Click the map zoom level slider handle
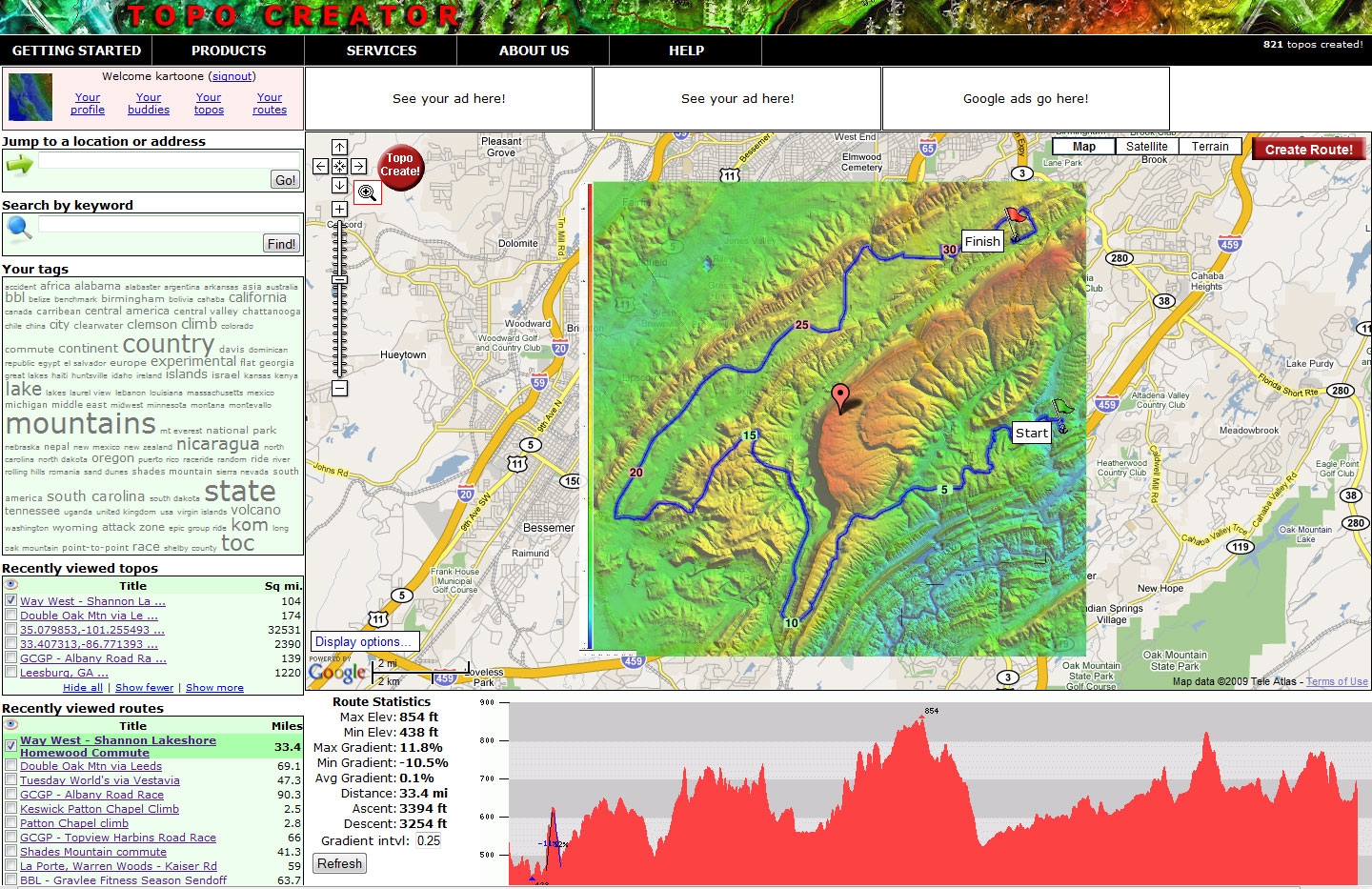The image size is (1372, 889). point(339,279)
